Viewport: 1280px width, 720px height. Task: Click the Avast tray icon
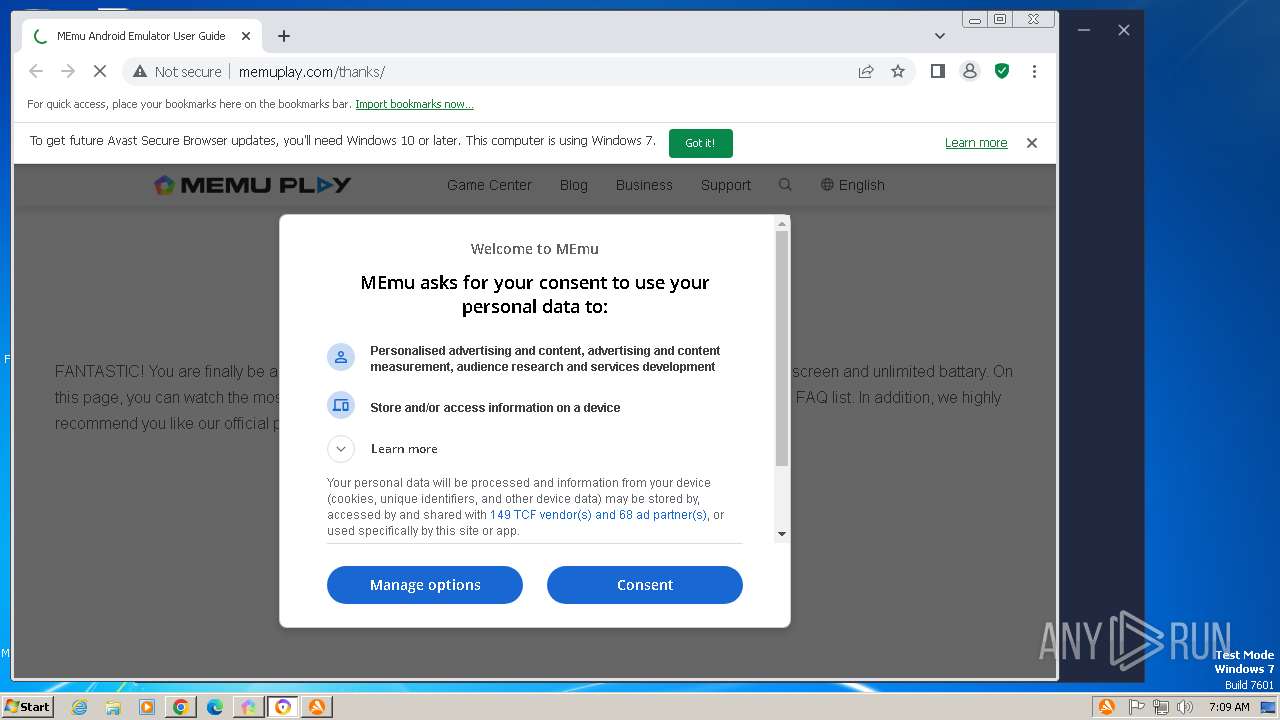pos(1107,707)
